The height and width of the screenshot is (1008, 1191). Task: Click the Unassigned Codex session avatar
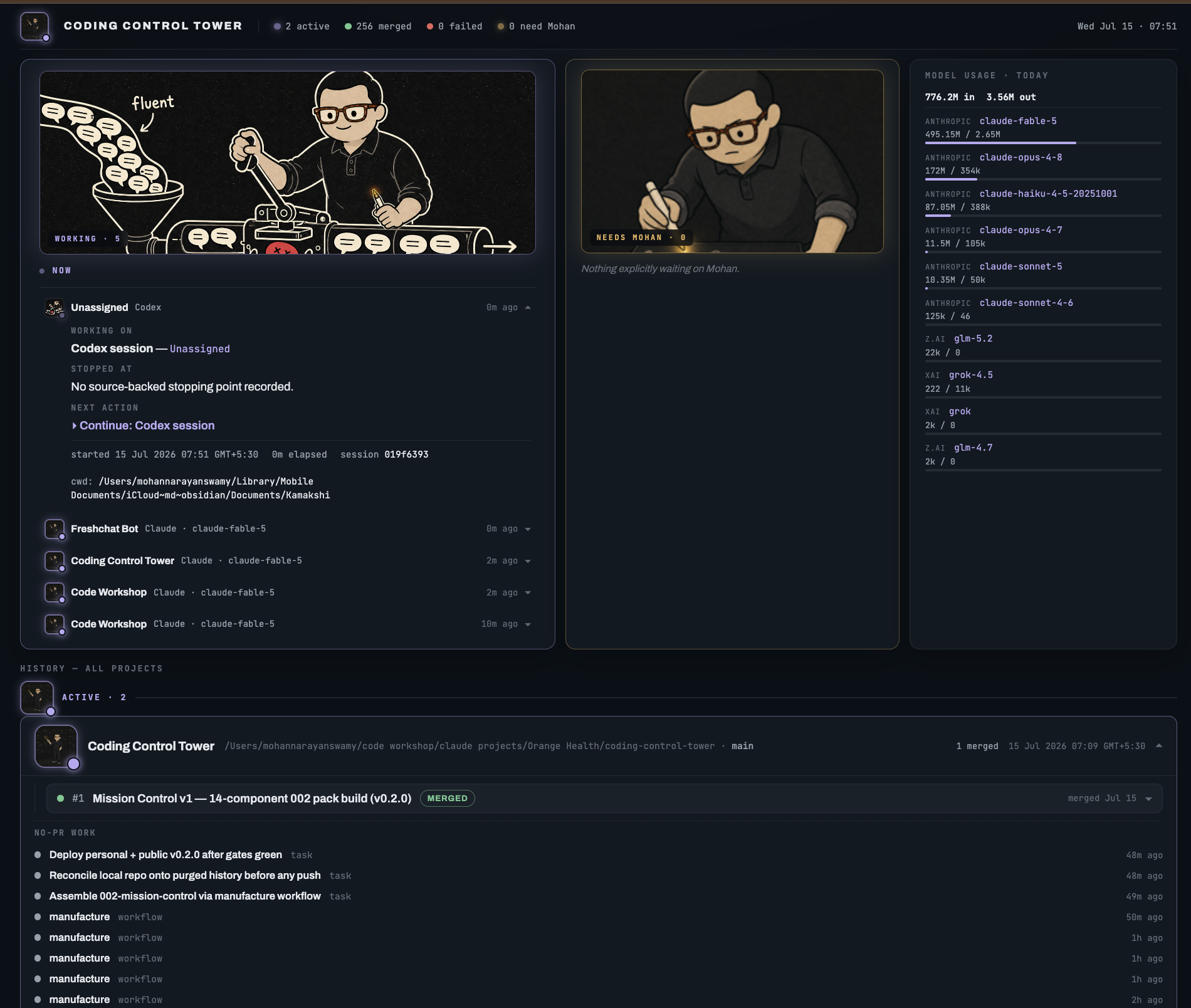coord(55,308)
